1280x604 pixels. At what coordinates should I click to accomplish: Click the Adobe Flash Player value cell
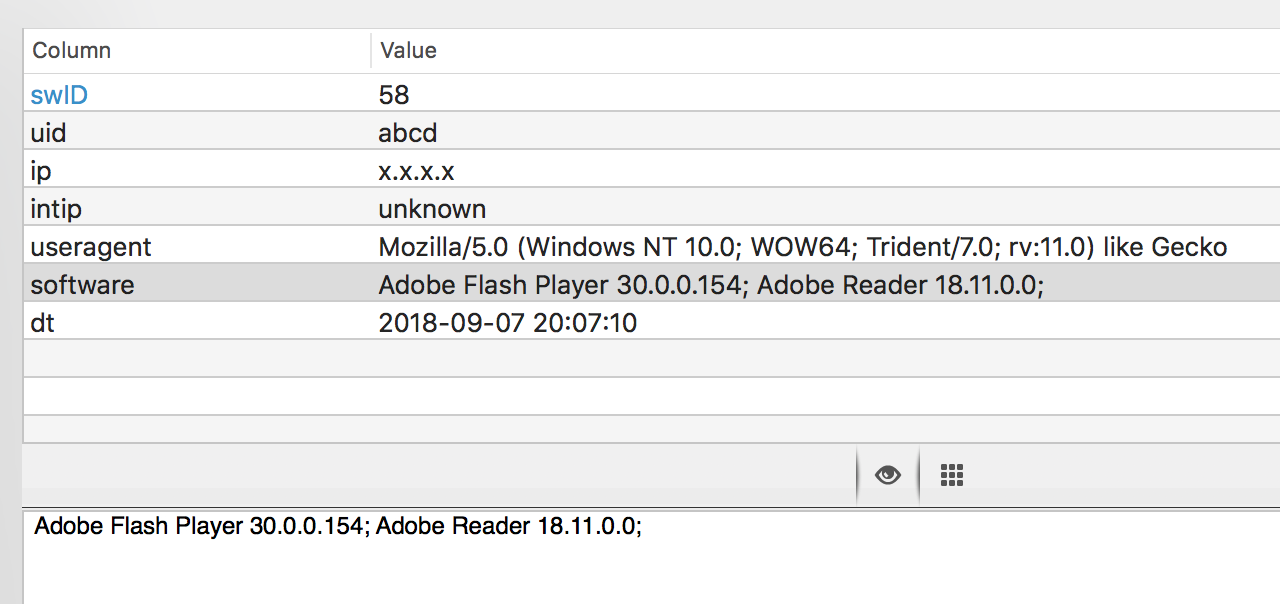coord(710,285)
